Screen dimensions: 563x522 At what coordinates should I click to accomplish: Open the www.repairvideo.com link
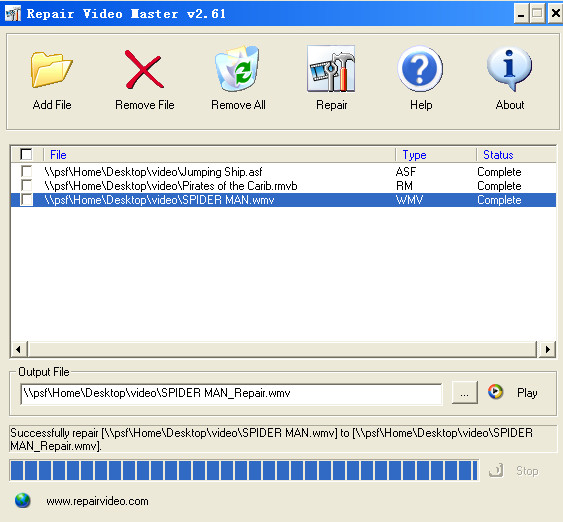[x=97, y=501]
